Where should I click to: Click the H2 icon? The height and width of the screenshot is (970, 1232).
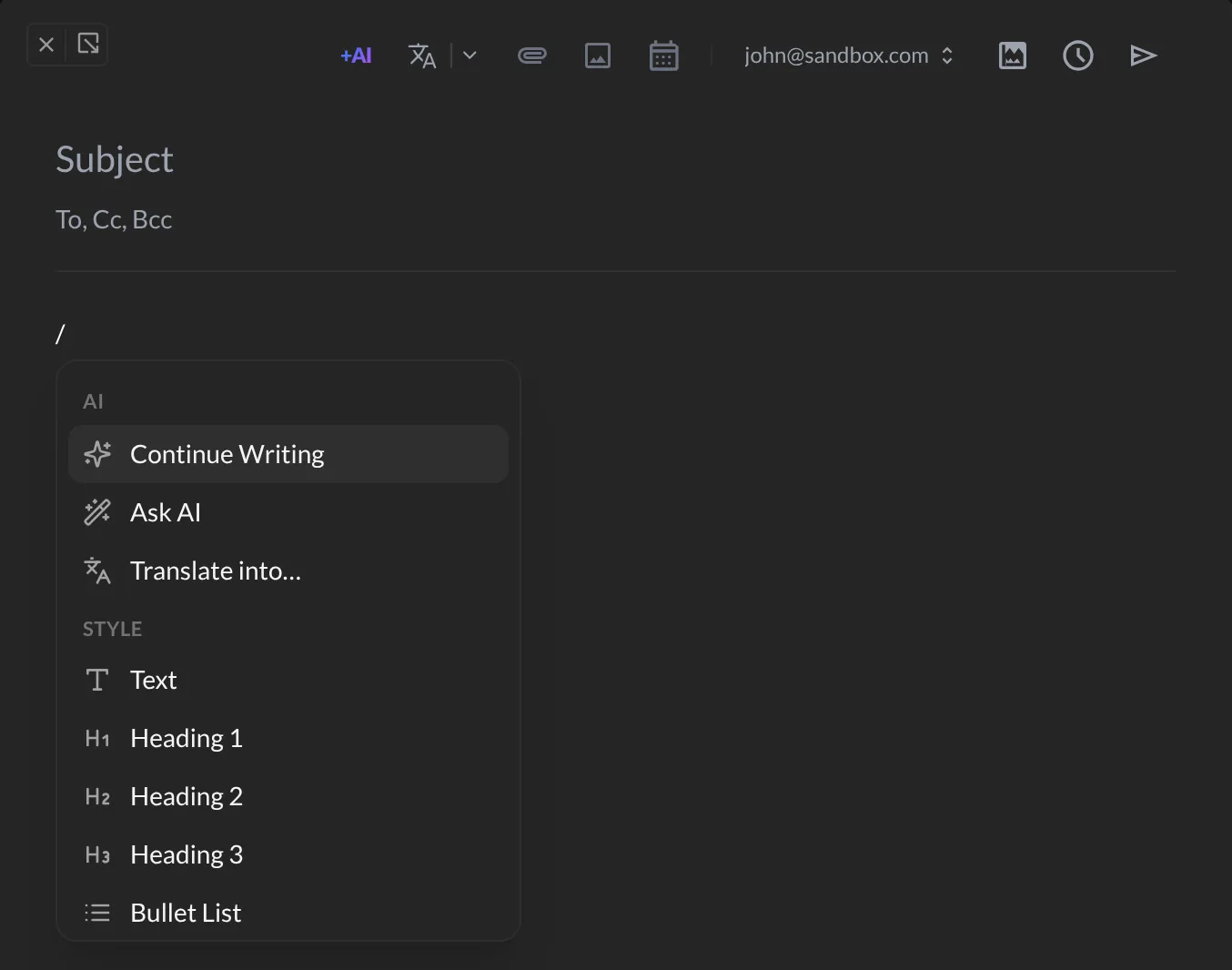(x=97, y=796)
